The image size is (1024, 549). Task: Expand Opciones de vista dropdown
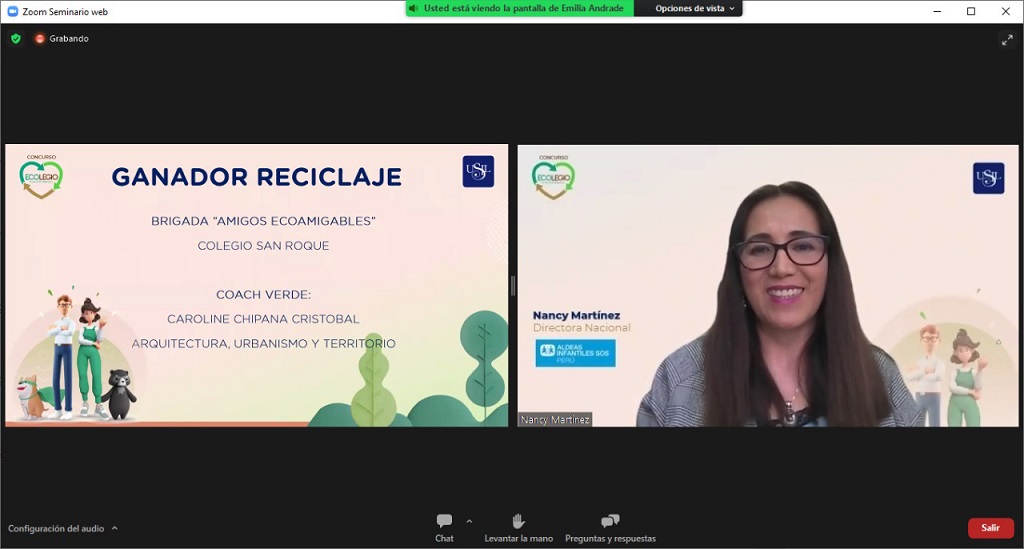(x=695, y=8)
